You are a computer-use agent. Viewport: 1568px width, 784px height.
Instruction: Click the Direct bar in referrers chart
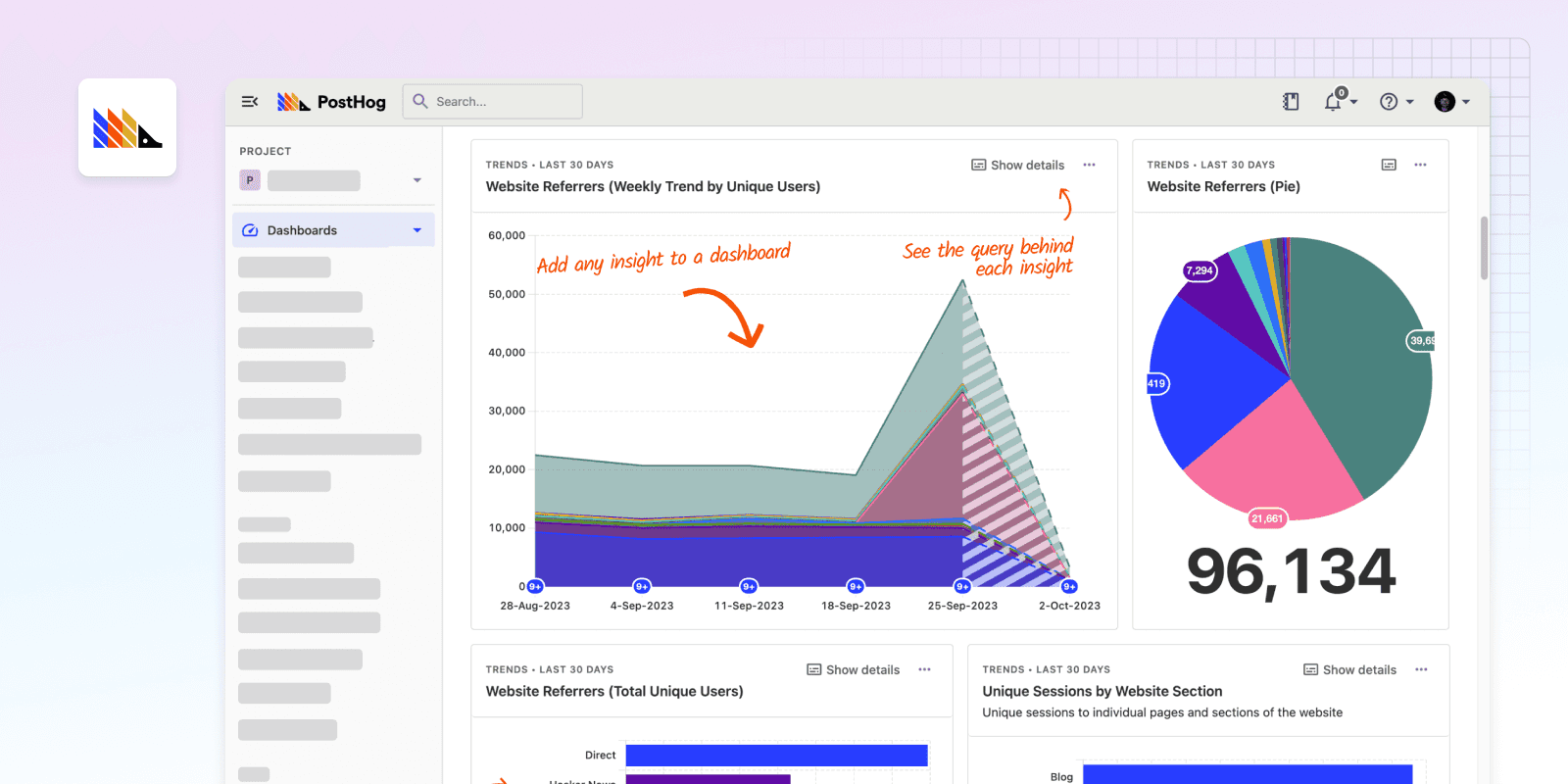(x=776, y=755)
